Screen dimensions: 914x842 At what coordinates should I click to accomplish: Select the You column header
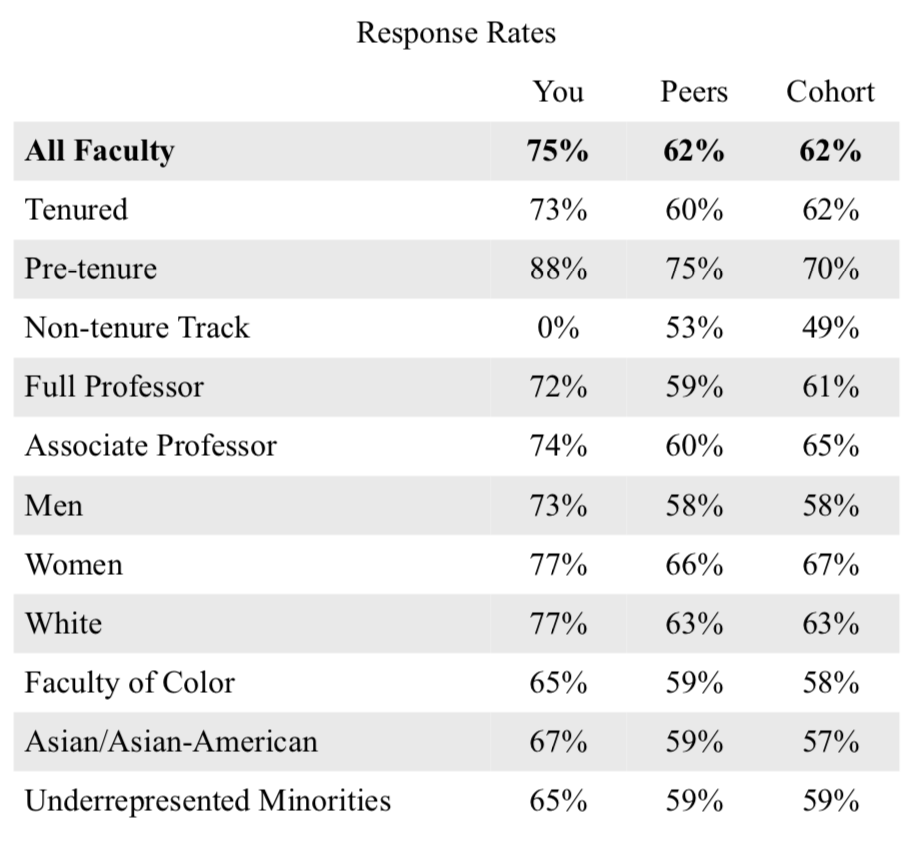(x=557, y=92)
